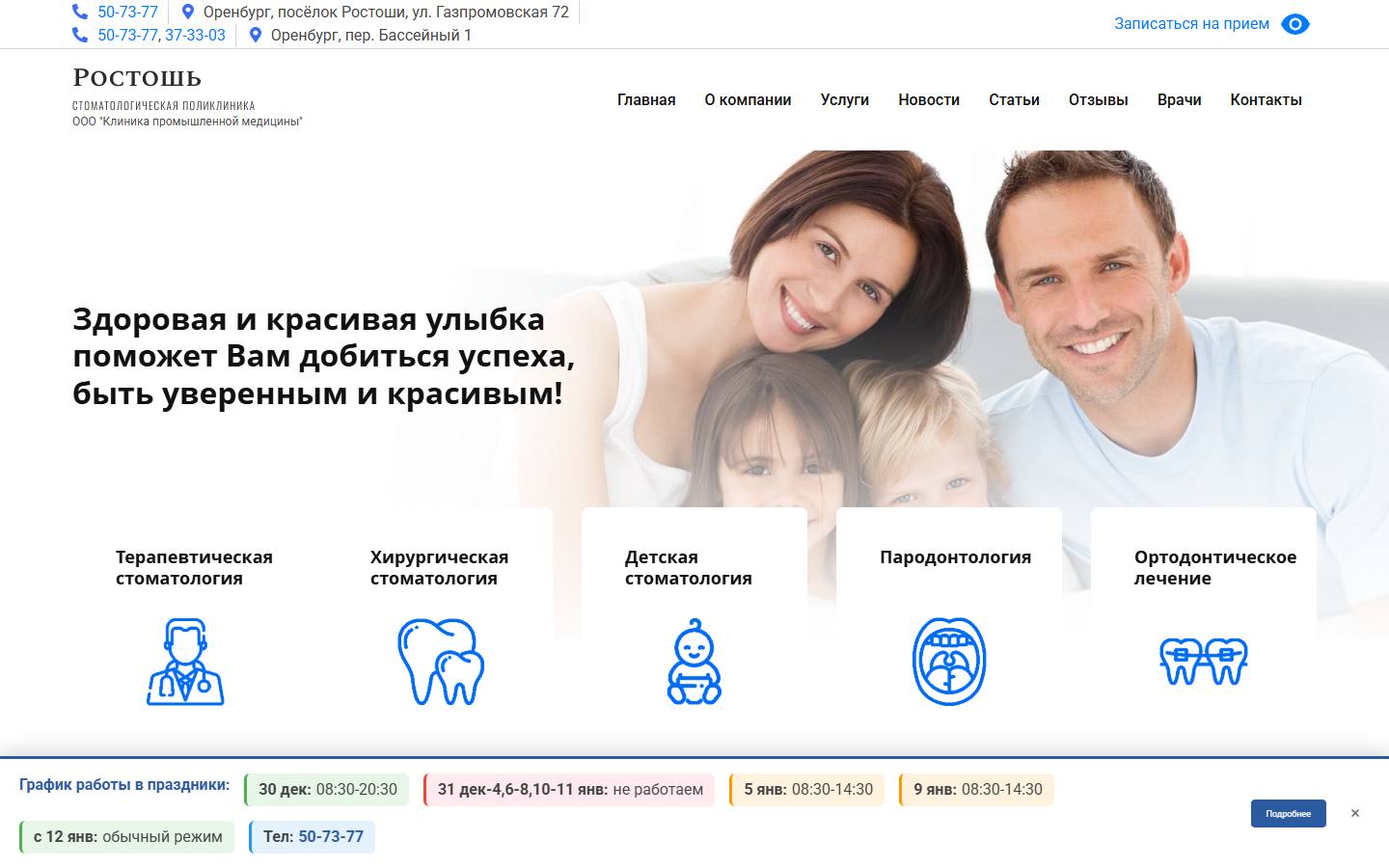Click the 50-73-77 link in the Тел badge
This screenshot has height=868, width=1389.
coord(331,836)
